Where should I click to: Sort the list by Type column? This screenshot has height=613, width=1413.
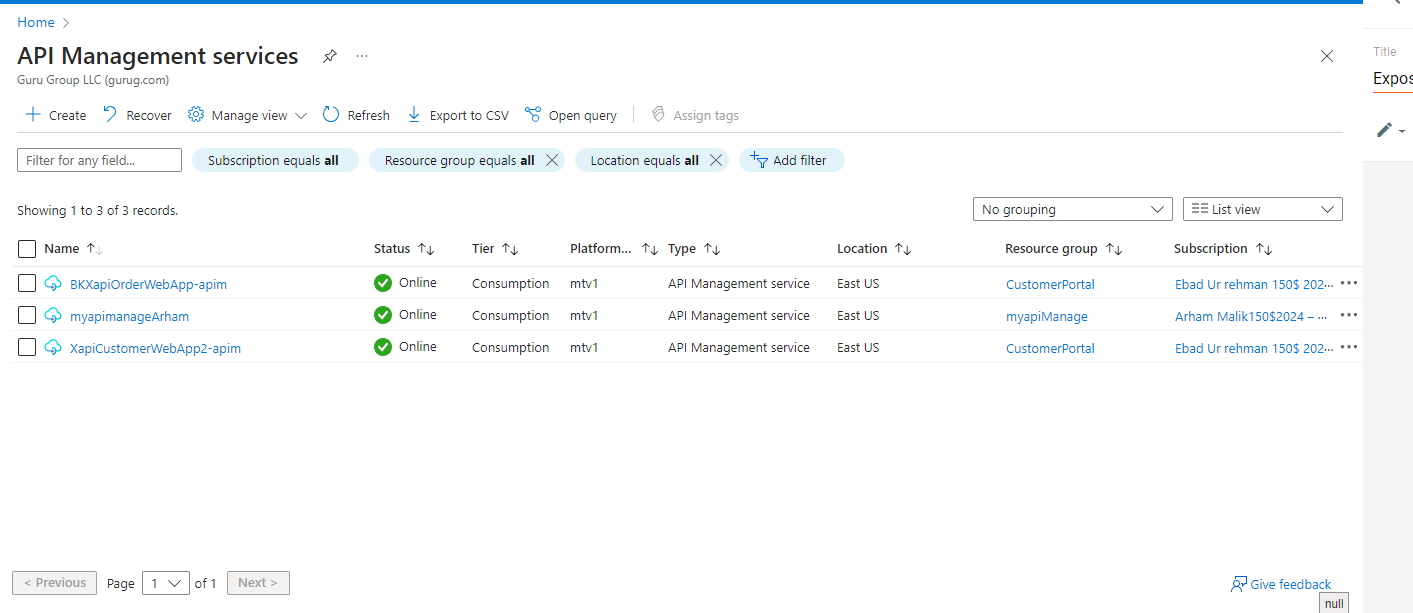(694, 249)
